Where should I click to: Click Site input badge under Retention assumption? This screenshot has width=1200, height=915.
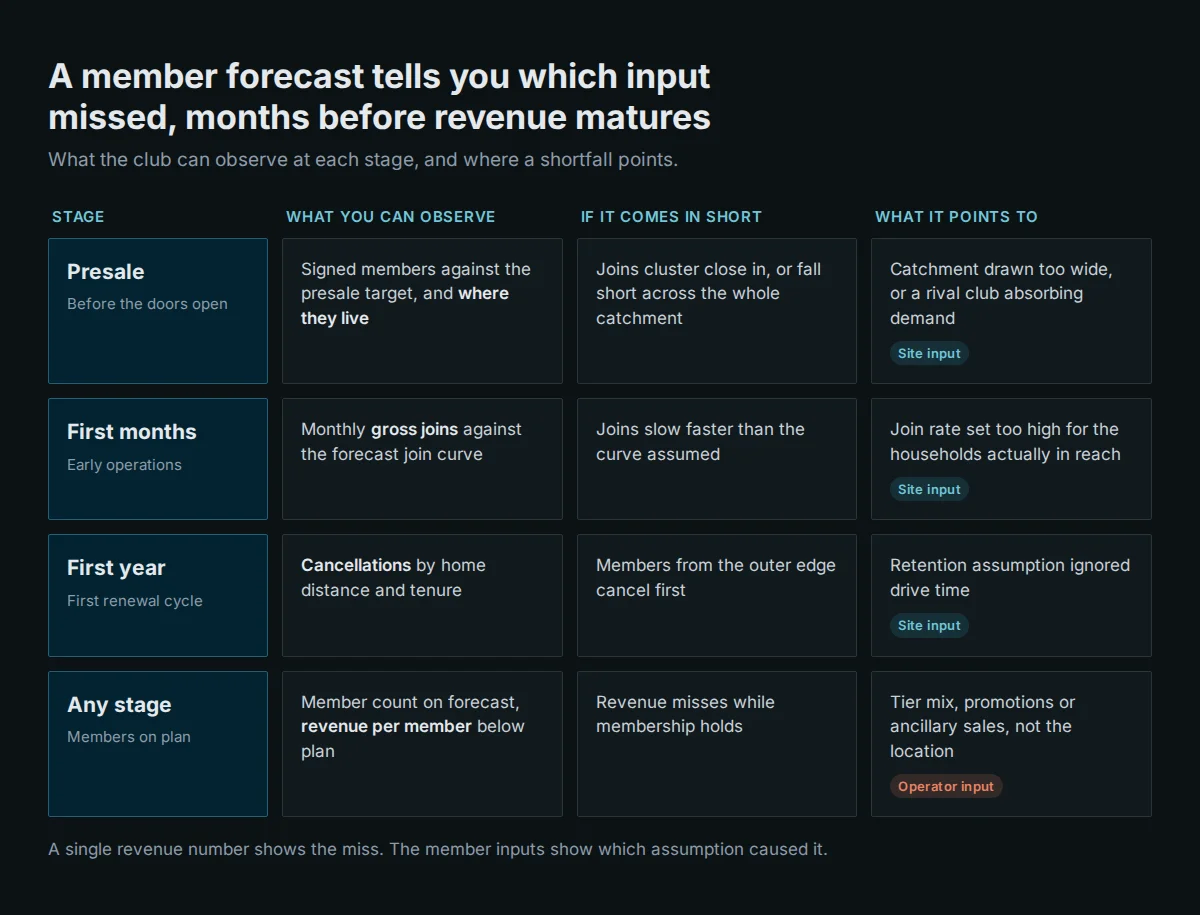pos(929,625)
